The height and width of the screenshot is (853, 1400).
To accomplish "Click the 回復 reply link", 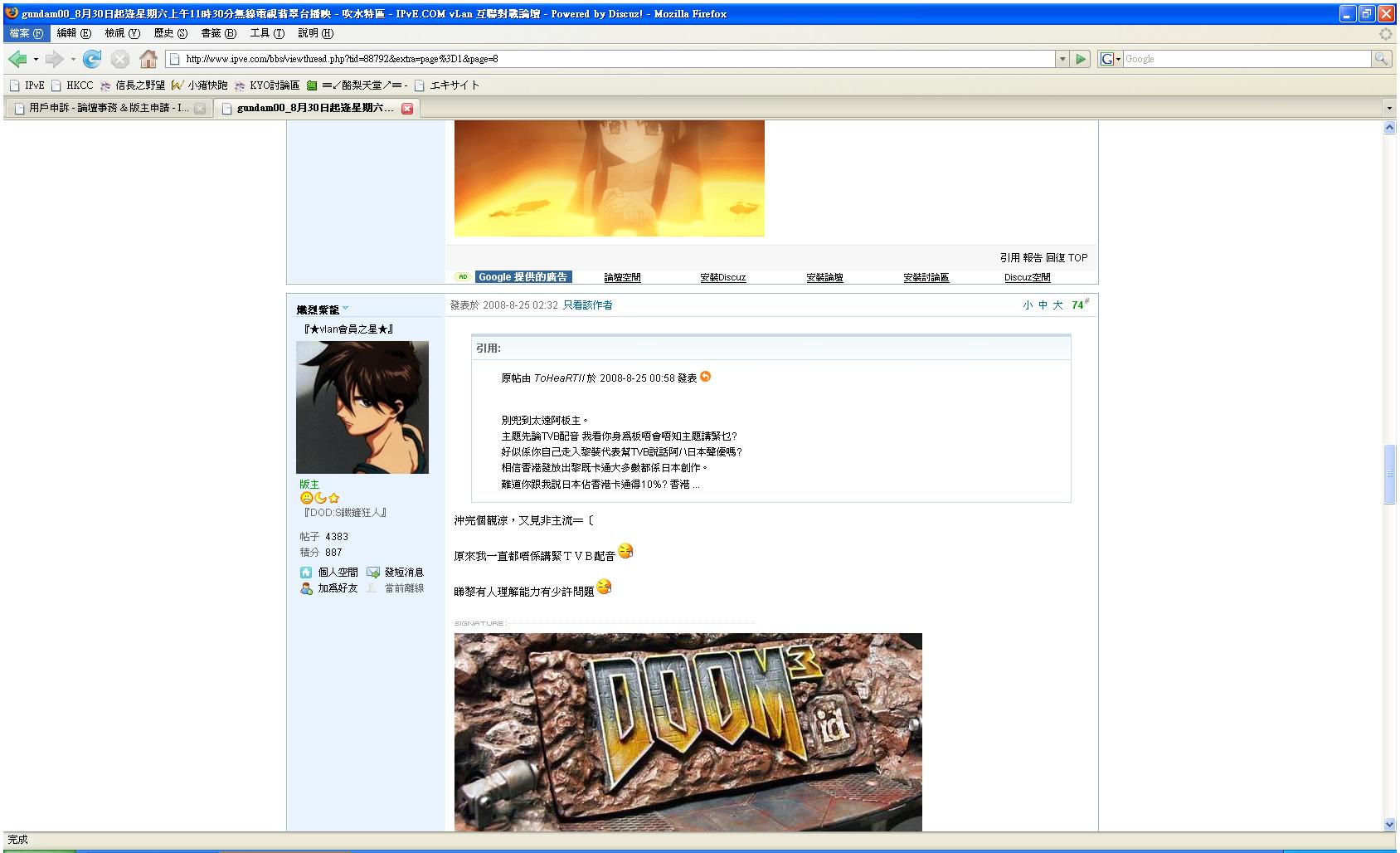I will coord(1055,258).
